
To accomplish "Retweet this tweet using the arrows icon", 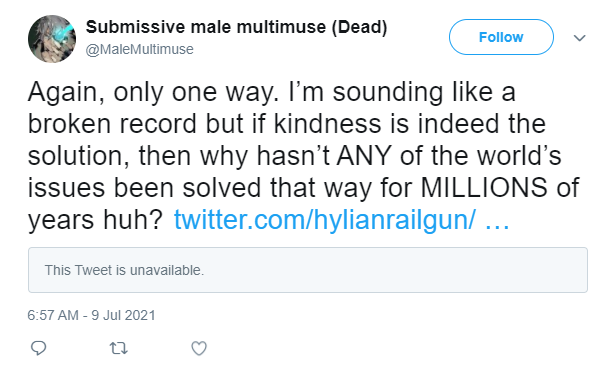I will [118, 348].
